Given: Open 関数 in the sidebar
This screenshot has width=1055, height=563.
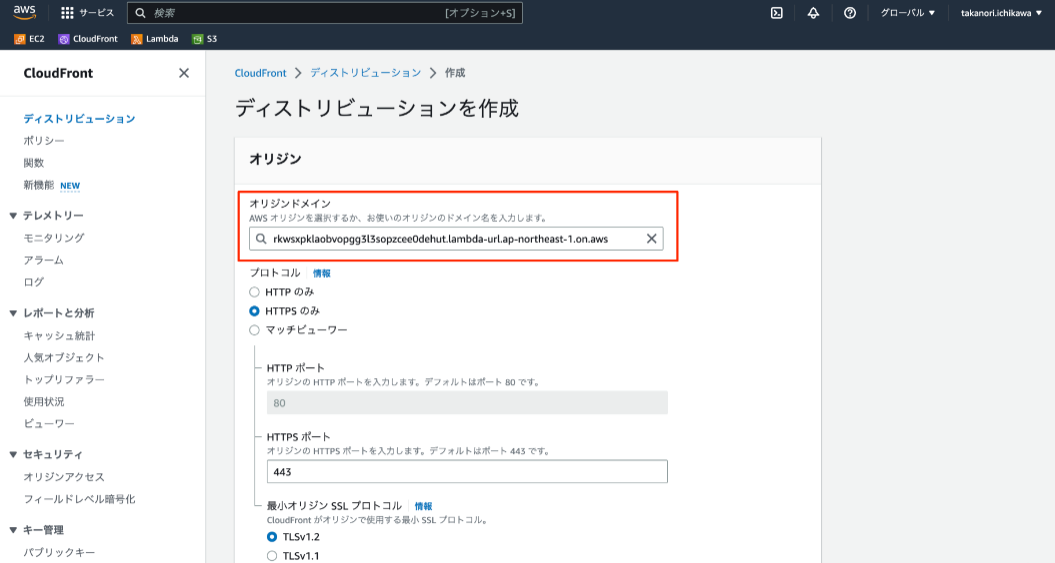Looking at the screenshot, I should pyautogui.click(x=34, y=163).
